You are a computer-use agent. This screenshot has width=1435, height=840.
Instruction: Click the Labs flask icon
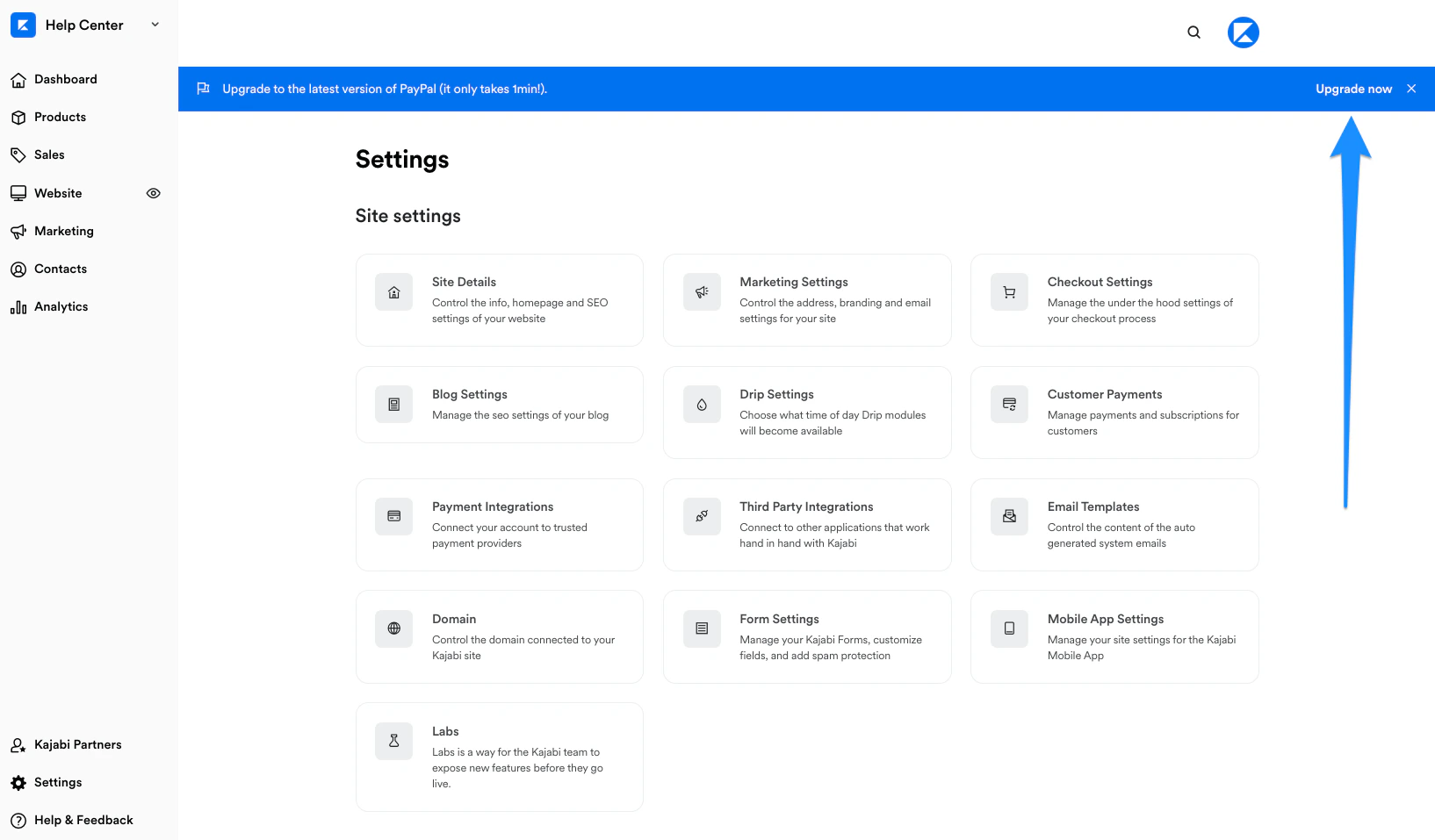tap(393, 741)
